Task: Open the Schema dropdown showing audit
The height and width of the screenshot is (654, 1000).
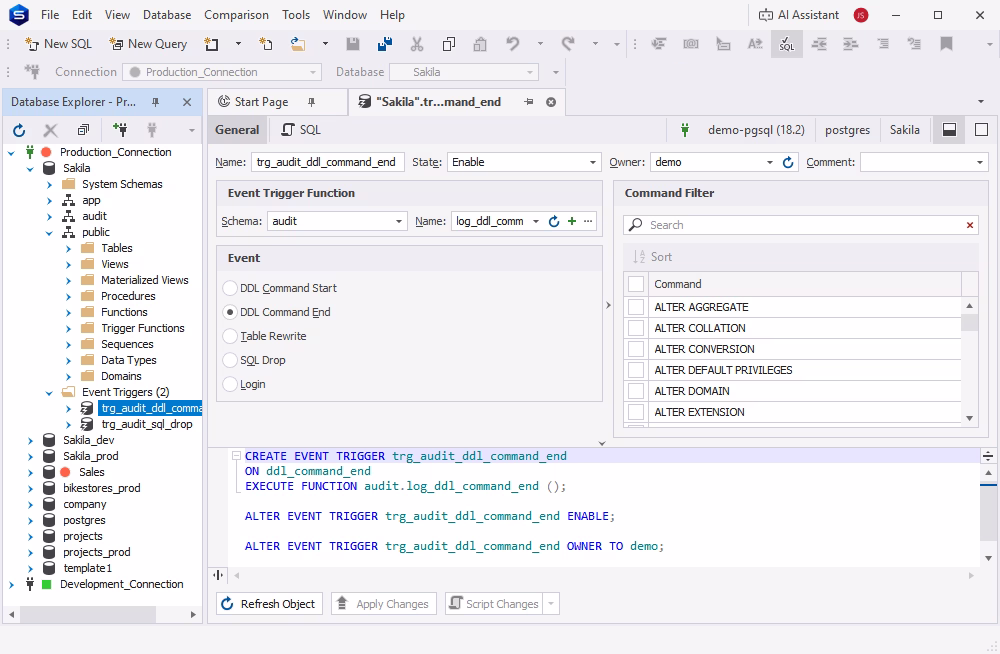Action: tap(399, 221)
